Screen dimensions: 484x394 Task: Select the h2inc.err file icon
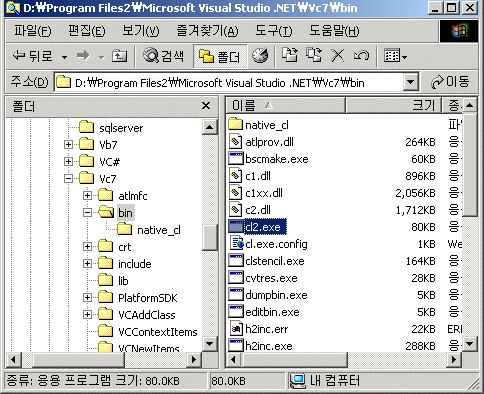[236, 329]
